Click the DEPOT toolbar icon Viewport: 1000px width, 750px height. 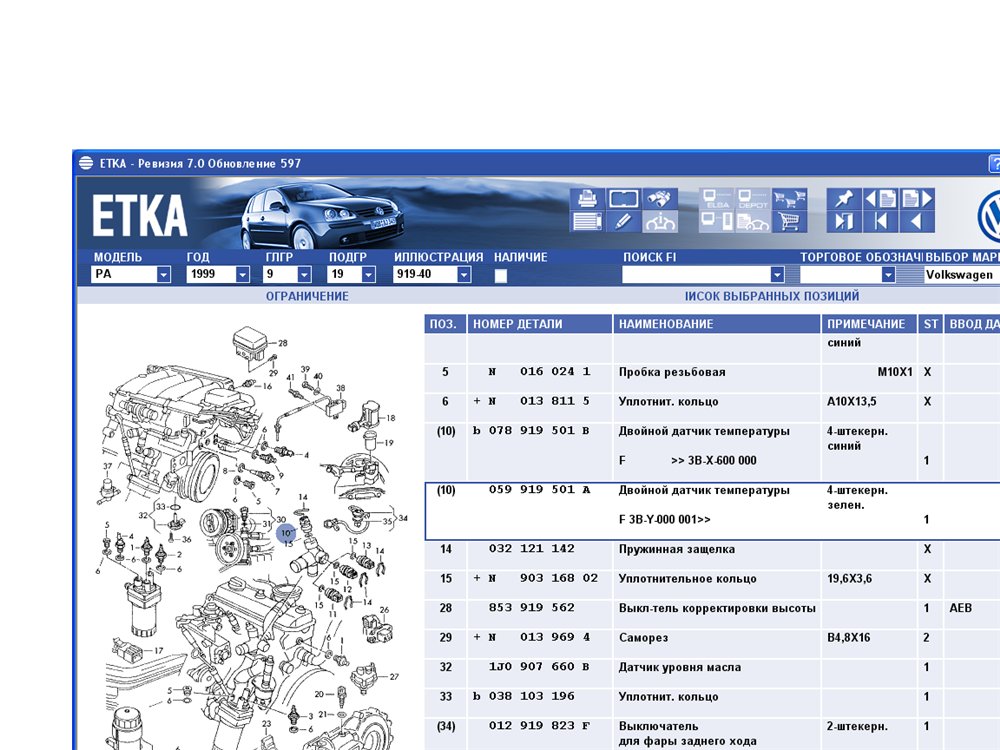click(753, 199)
